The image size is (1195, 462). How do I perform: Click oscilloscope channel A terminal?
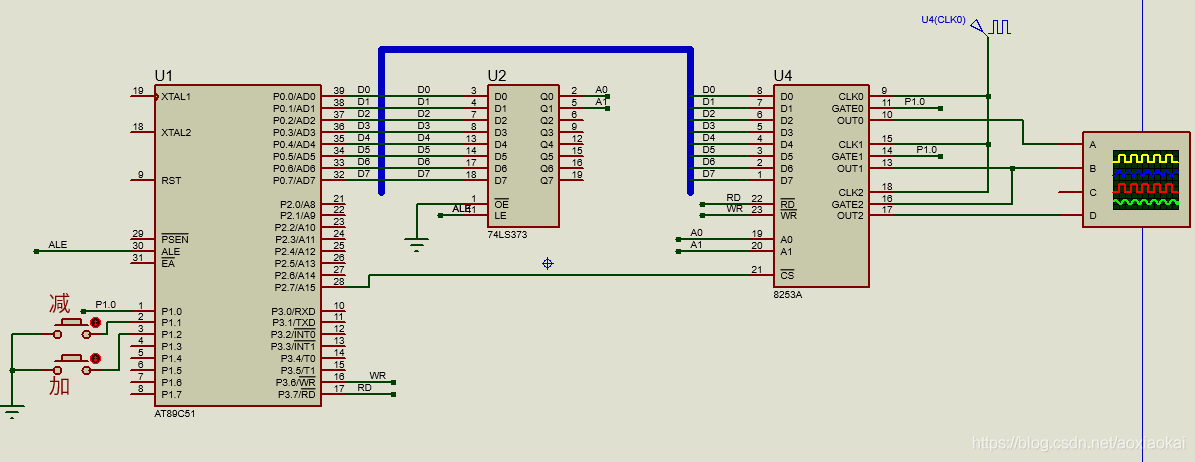click(x=1092, y=144)
